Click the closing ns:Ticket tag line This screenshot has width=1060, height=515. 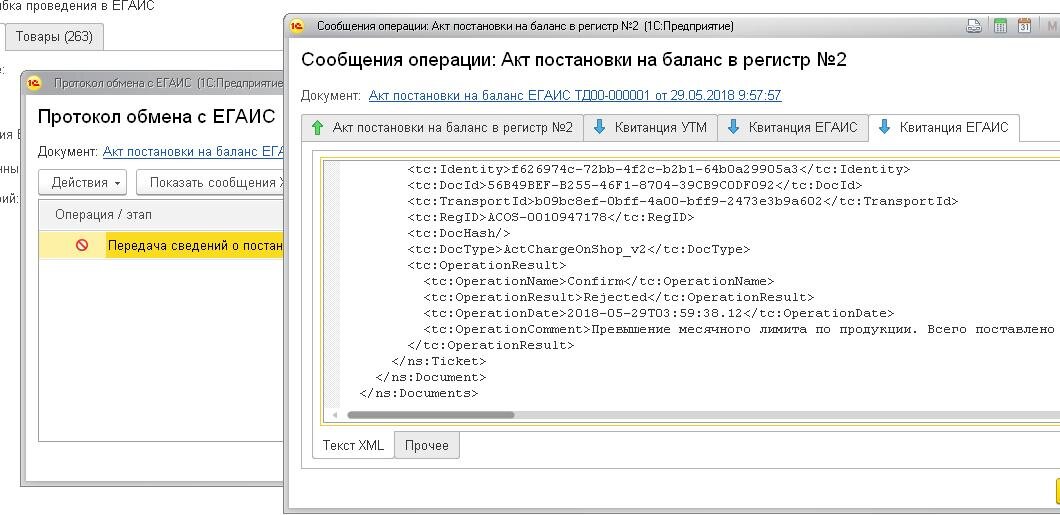[x=439, y=361]
